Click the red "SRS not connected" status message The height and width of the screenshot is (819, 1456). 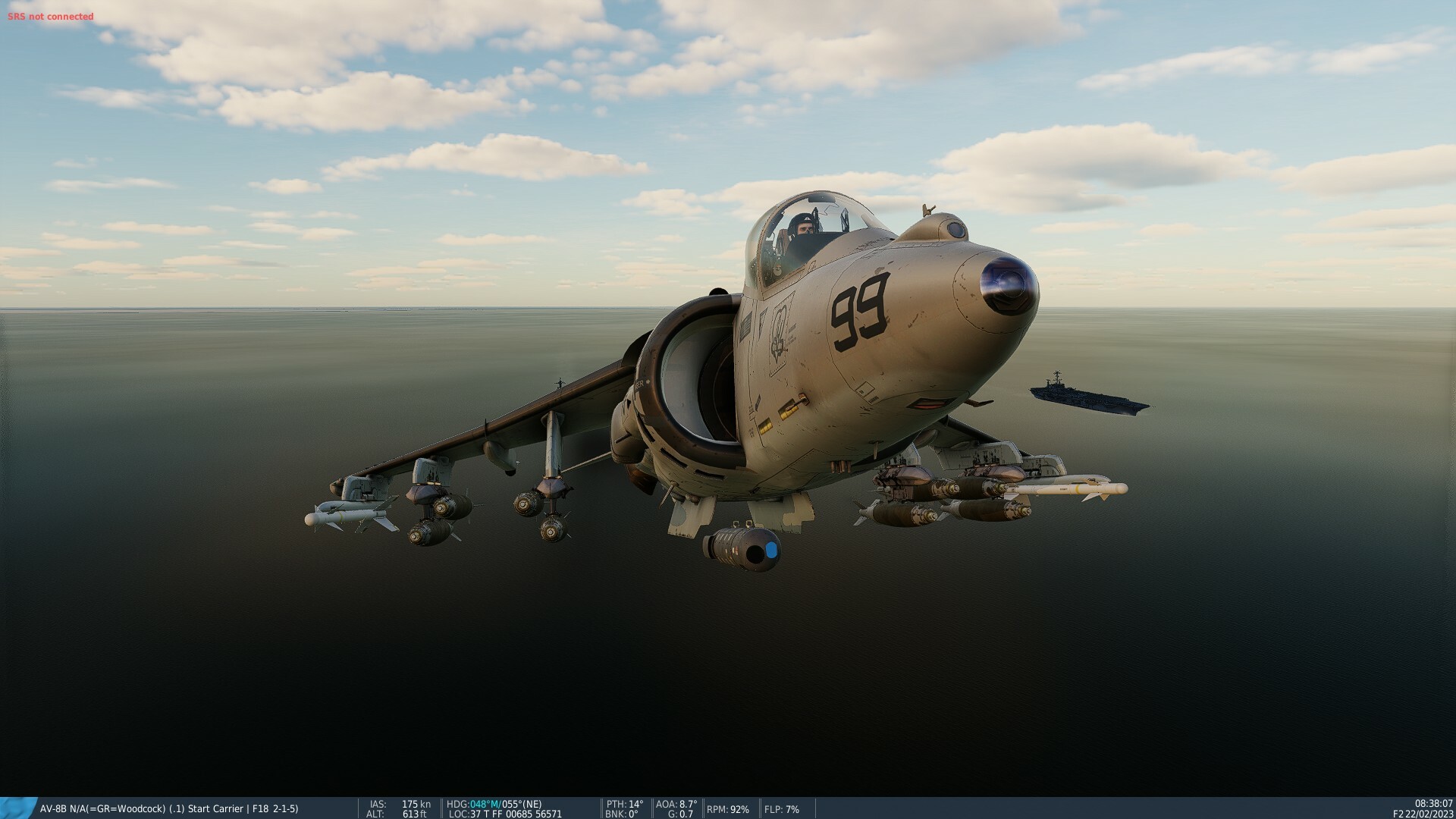[51, 17]
